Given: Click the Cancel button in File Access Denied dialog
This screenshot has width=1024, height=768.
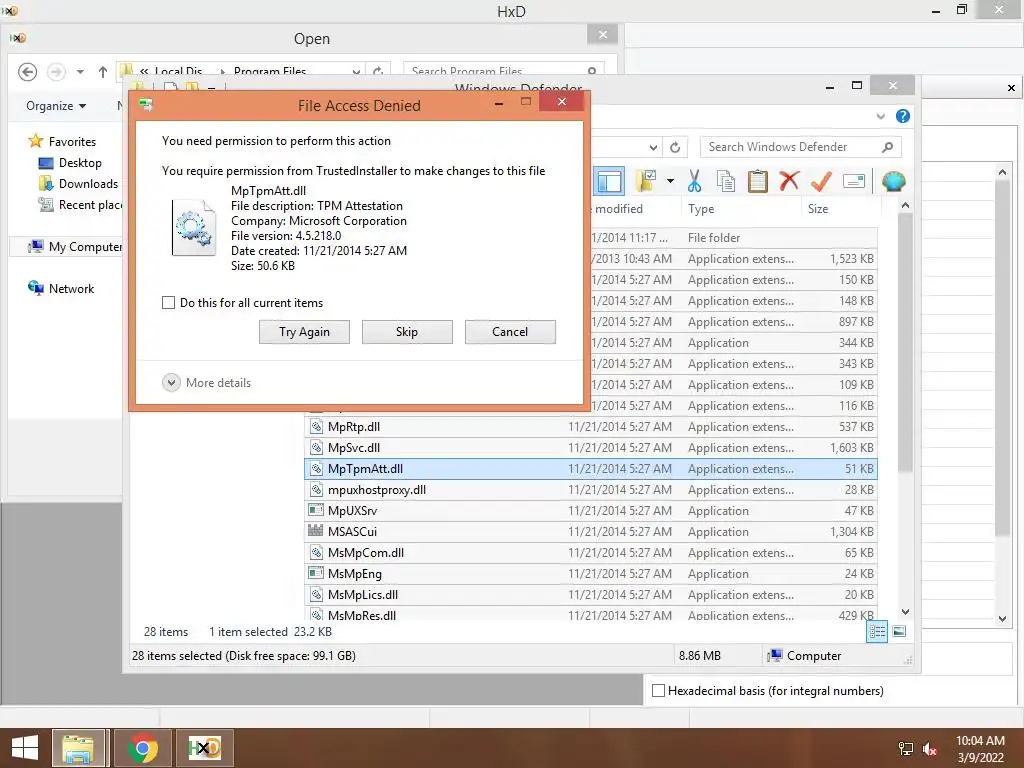Looking at the screenshot, I should [x=510, y=332].
